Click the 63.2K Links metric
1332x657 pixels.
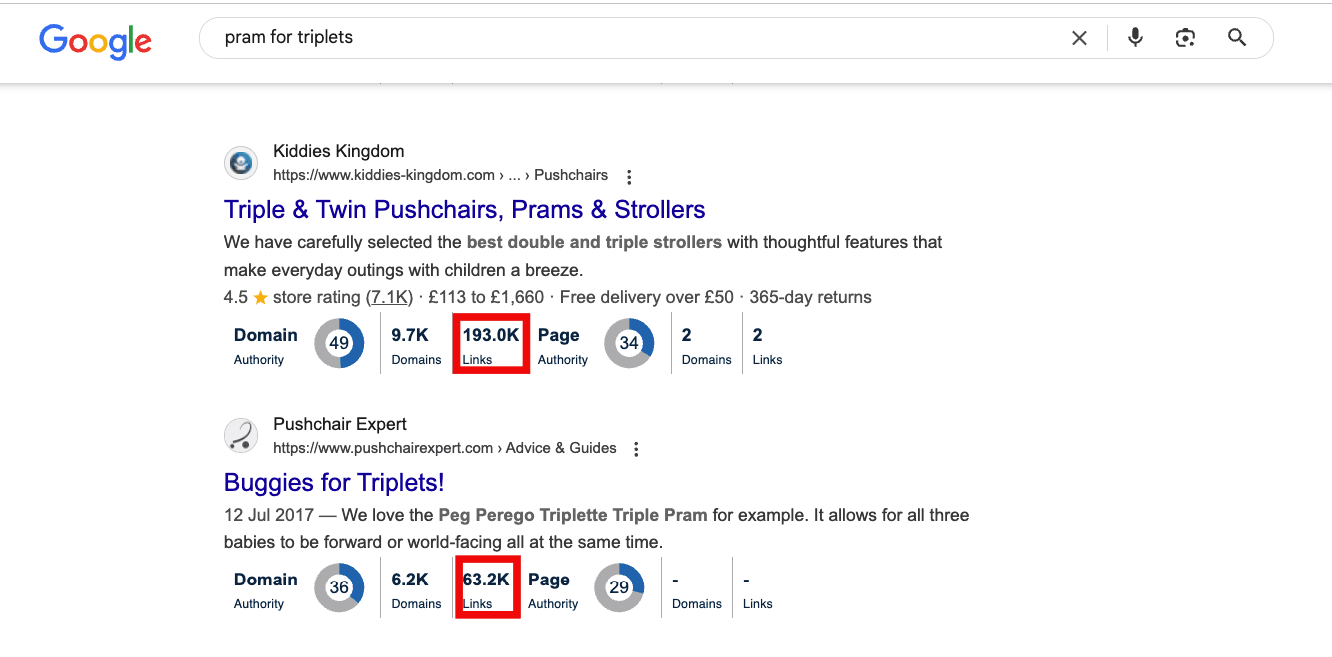point(486,588)
